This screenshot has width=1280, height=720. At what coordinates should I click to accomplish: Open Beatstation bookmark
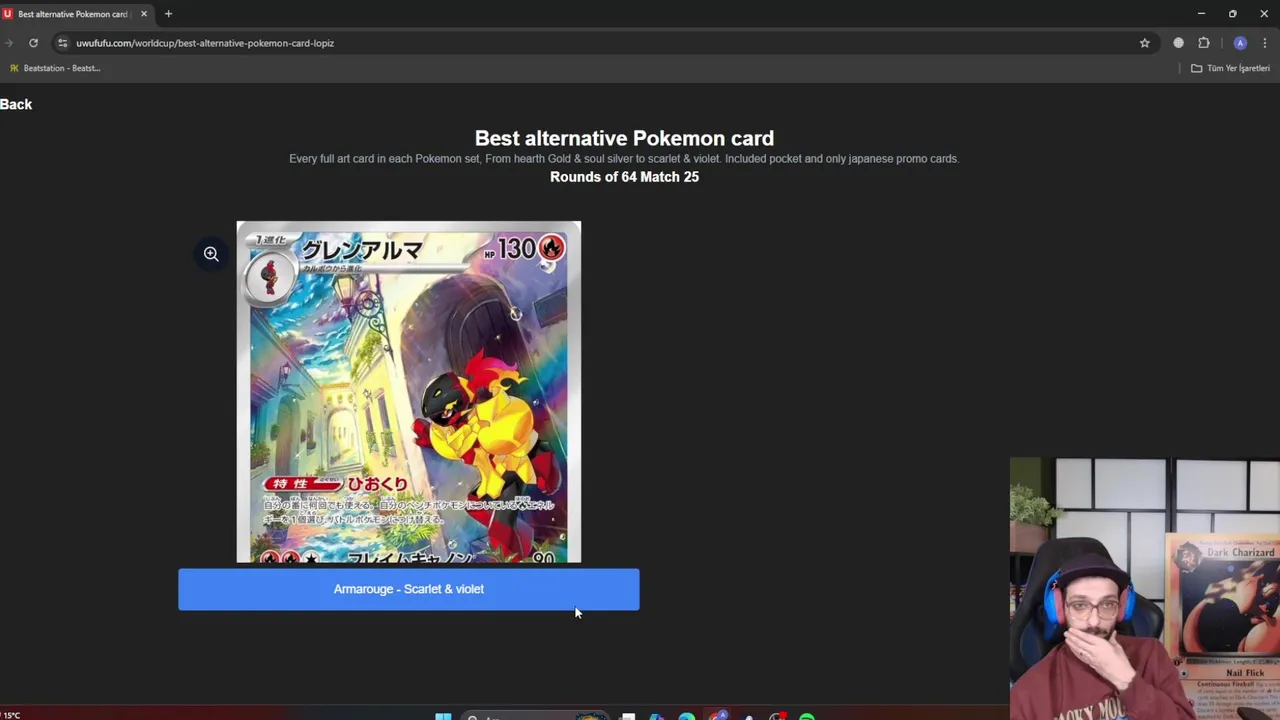coord(55,68)
